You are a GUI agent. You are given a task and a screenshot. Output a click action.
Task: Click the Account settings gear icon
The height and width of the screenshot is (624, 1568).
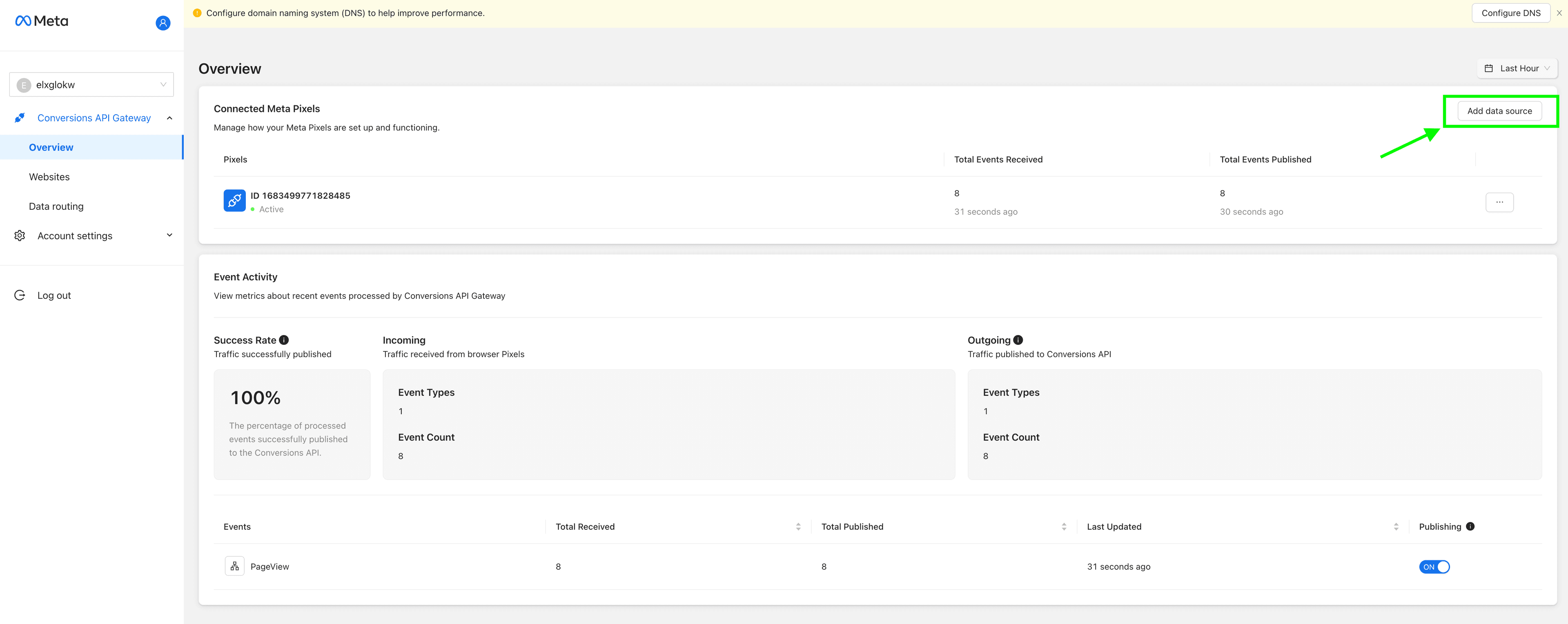[20, 236]
